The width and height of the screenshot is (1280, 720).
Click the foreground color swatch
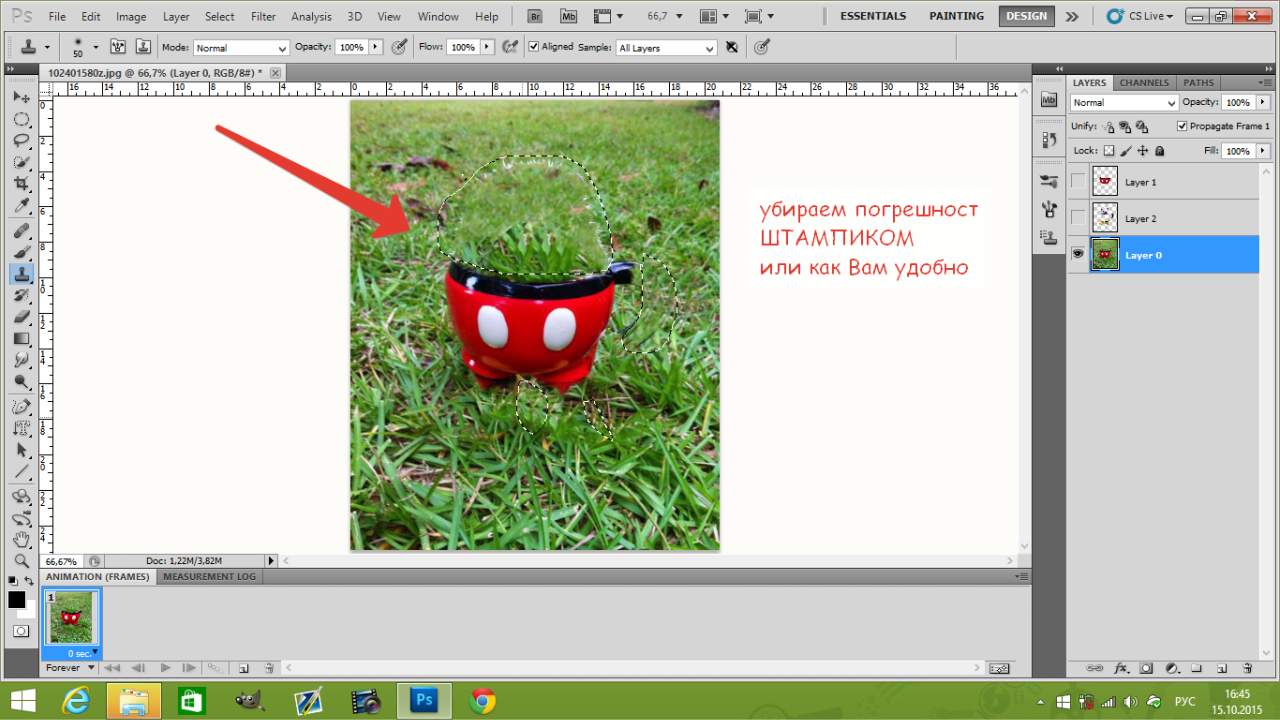click(16, 599)
